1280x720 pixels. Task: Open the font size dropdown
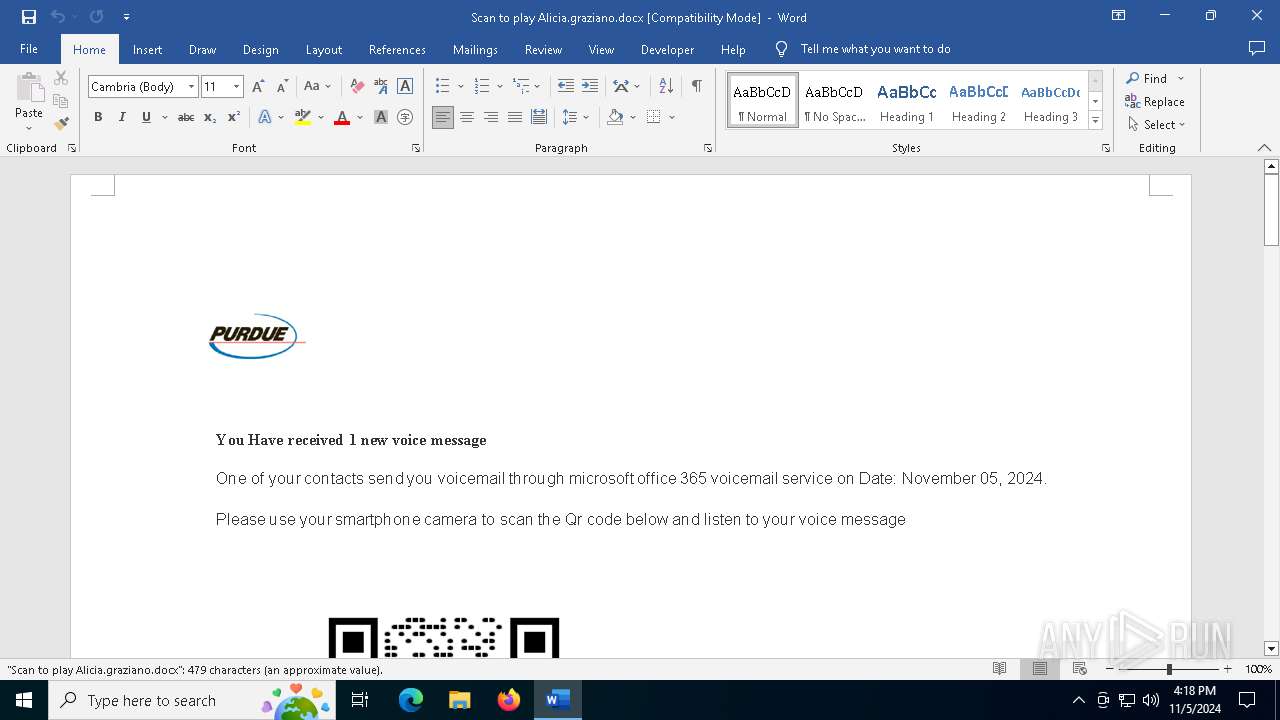coord(236,87)
